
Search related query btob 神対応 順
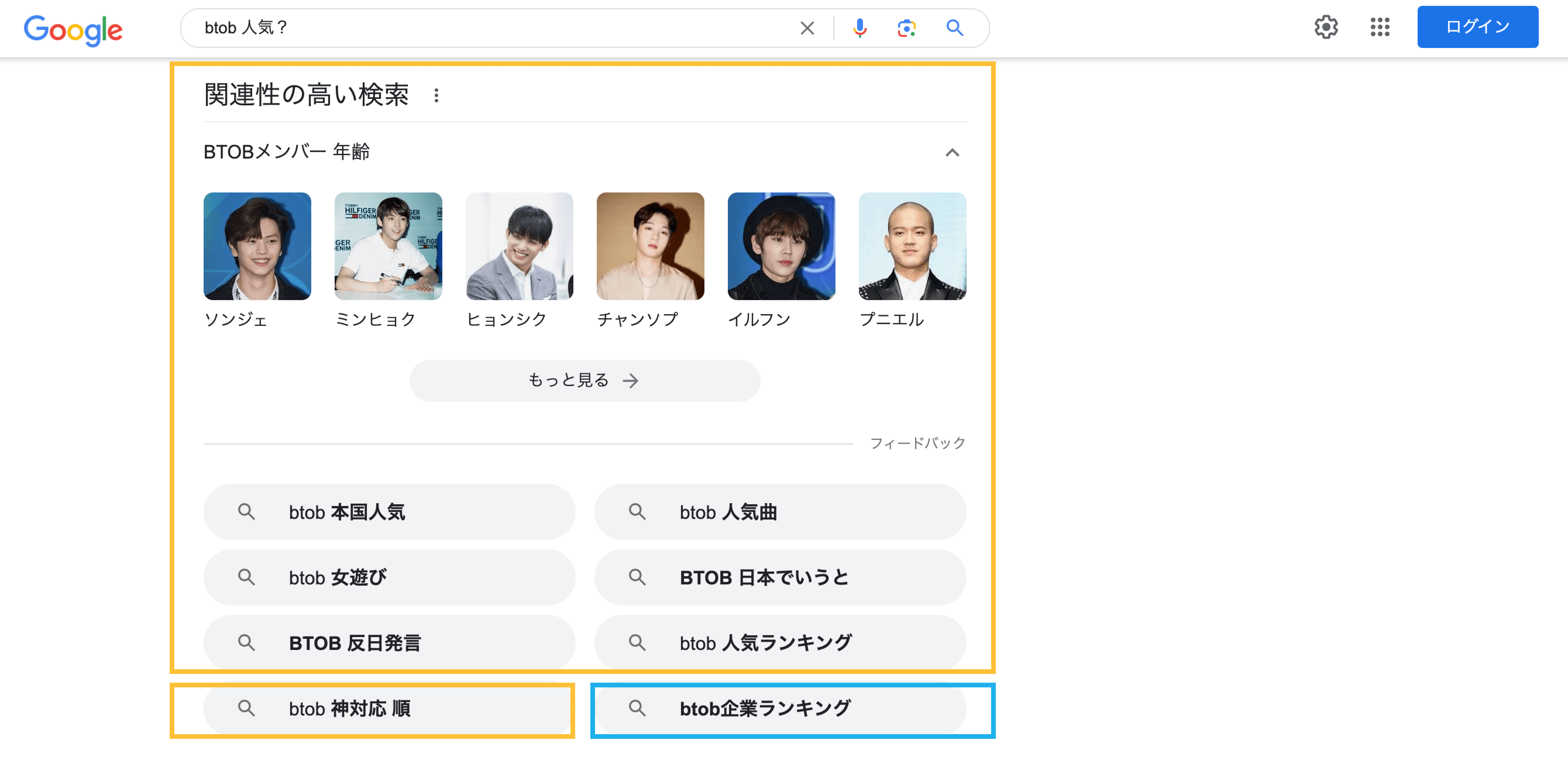[x=389, y=708]
